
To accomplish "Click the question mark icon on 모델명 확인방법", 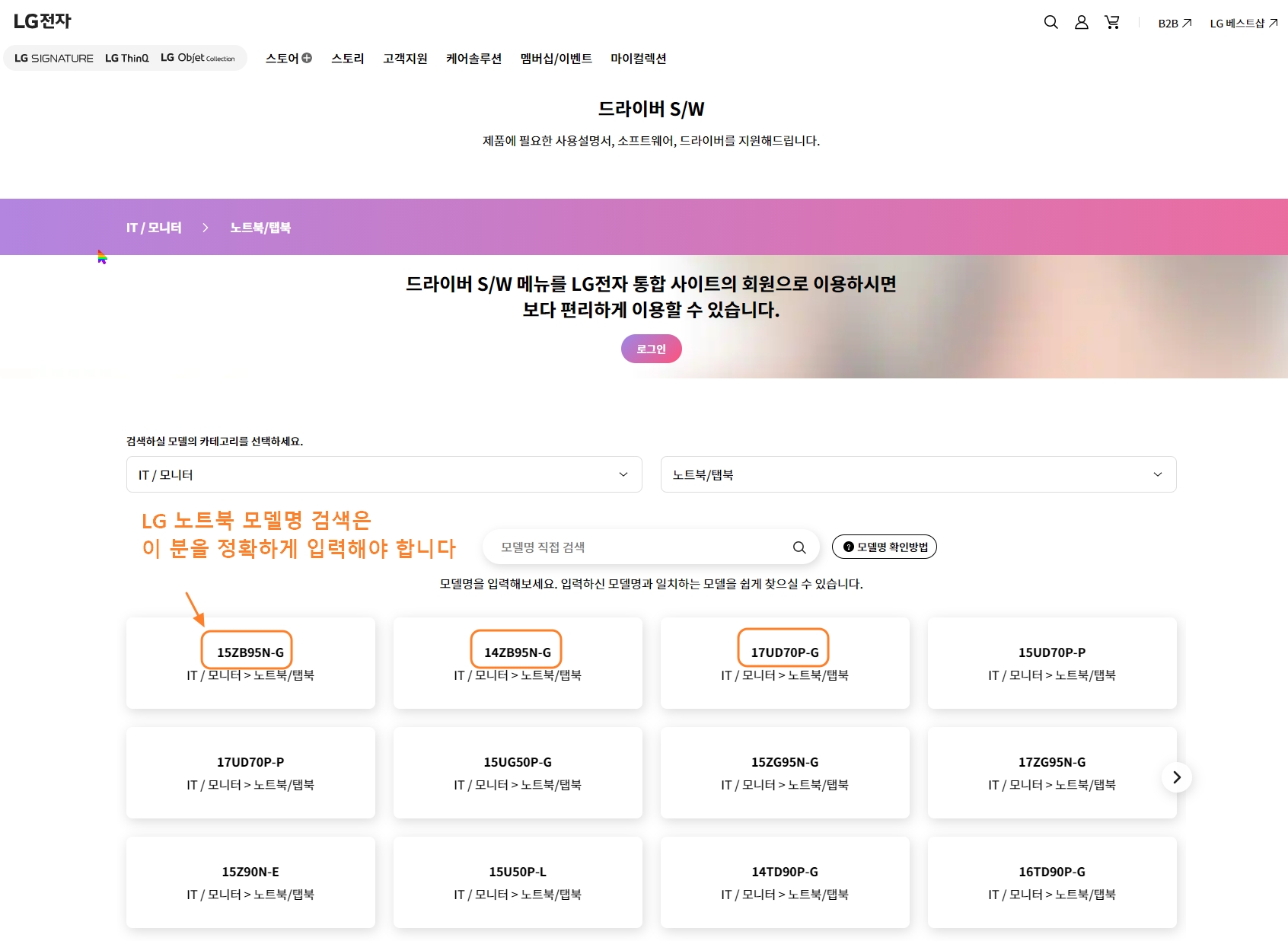I will pos(848,547).
